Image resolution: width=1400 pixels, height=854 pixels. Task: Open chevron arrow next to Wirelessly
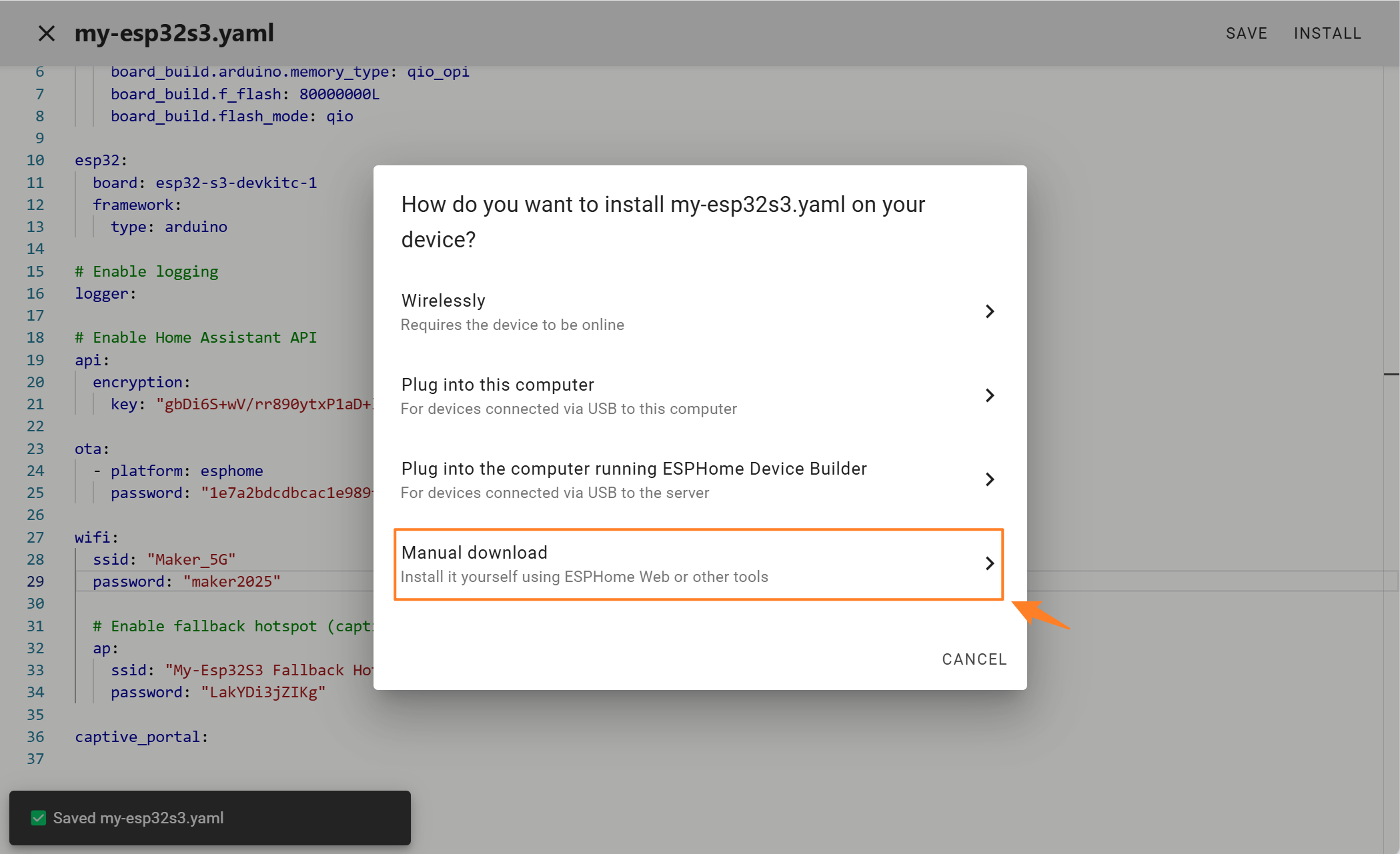coord(990,311)
